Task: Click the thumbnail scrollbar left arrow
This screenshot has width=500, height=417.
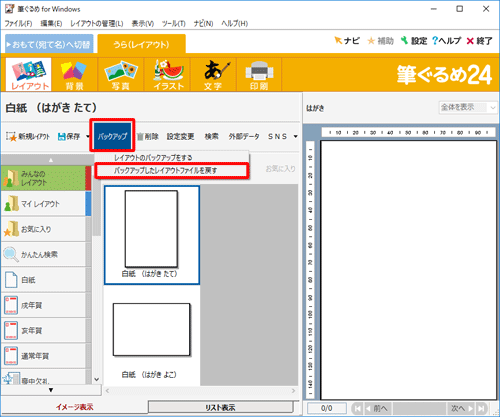Action: [x=107, y=390]
